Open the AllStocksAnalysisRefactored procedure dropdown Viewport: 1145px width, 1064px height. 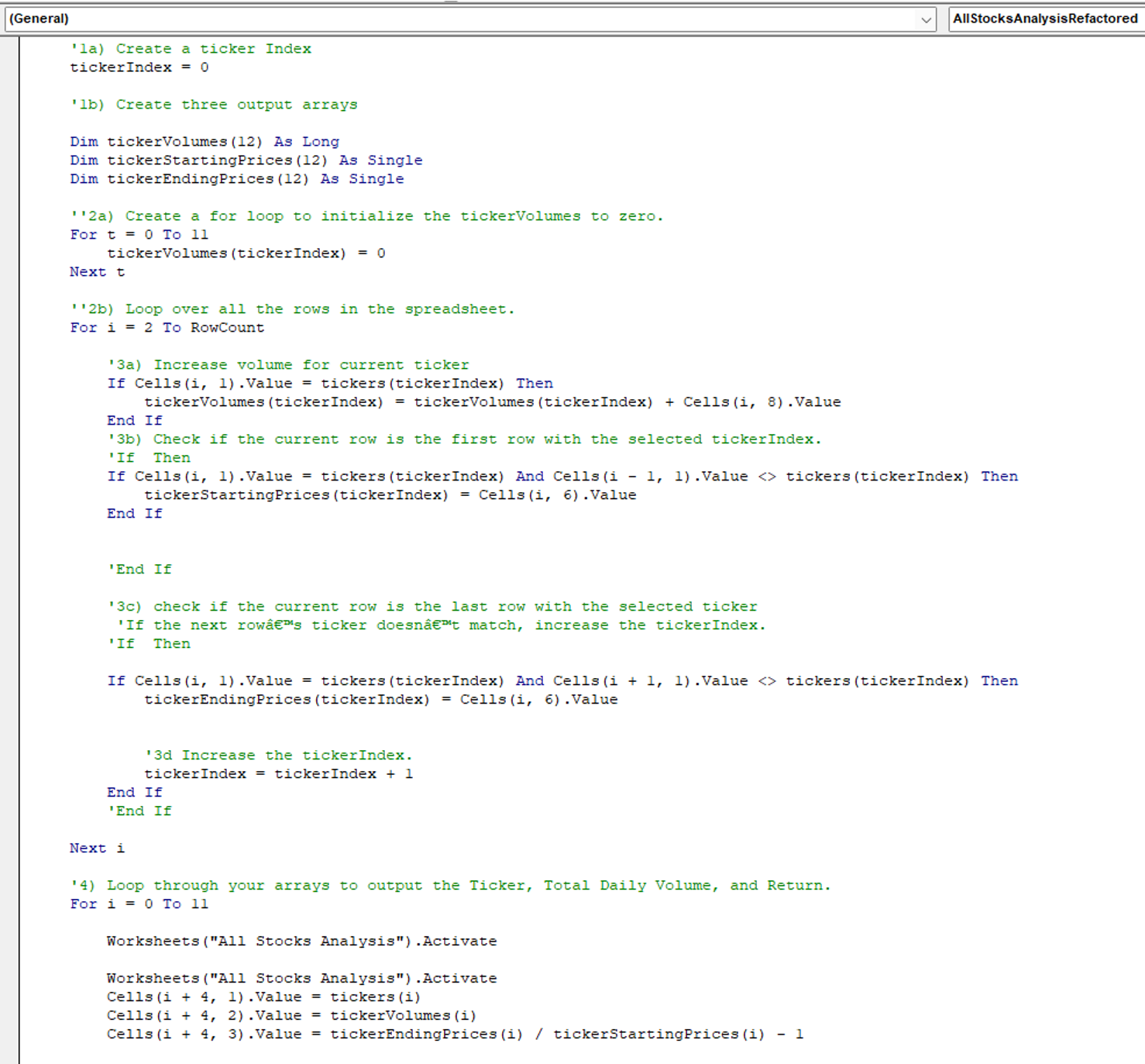point(1046,19)
